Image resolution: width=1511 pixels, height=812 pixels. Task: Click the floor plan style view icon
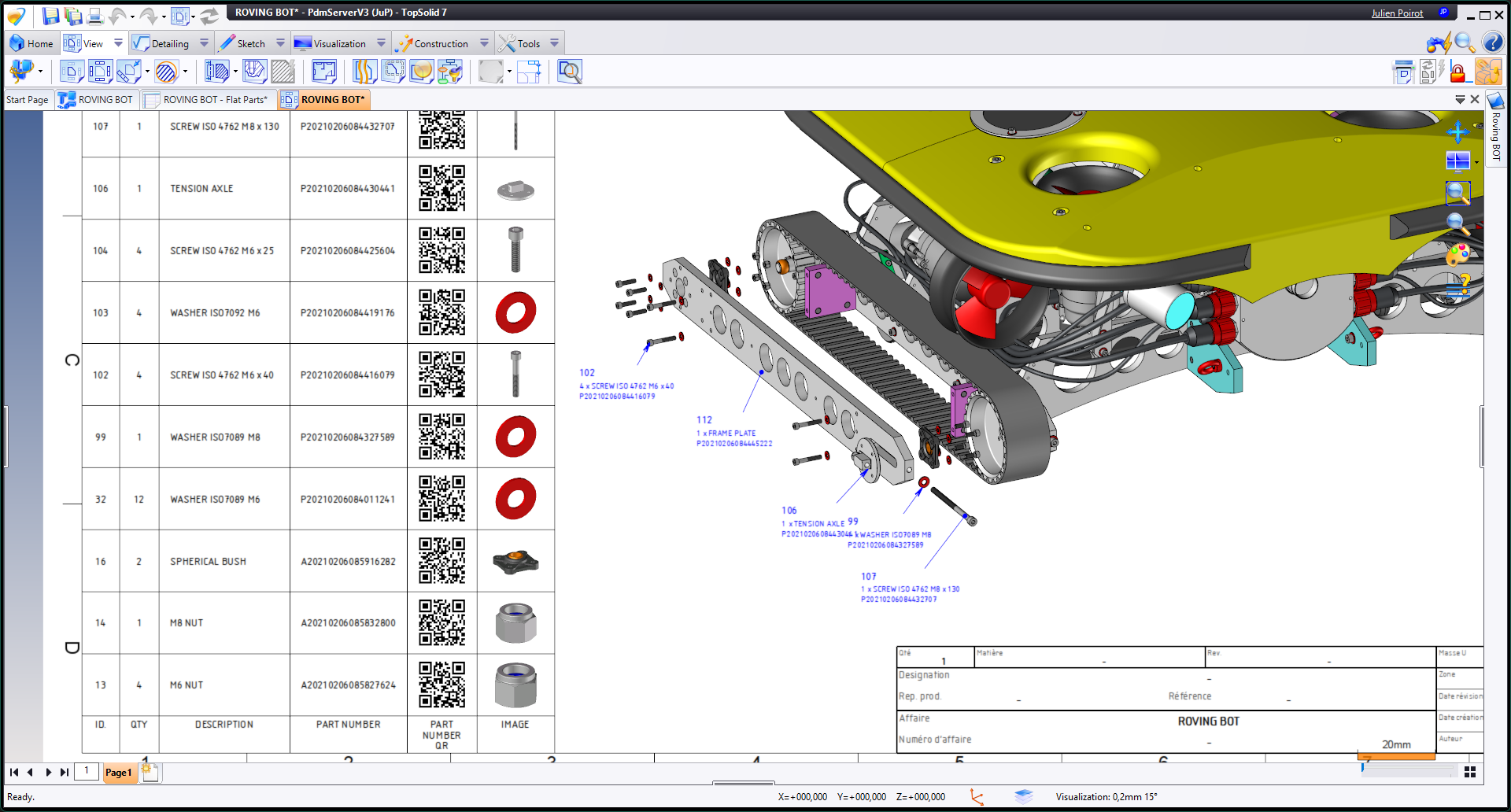(323, 72)
